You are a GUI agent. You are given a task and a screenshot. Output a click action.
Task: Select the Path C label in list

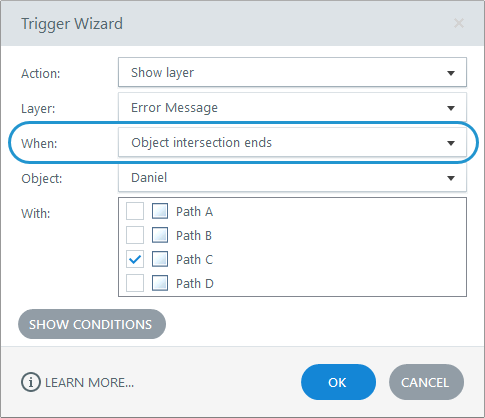pos(195,259)
